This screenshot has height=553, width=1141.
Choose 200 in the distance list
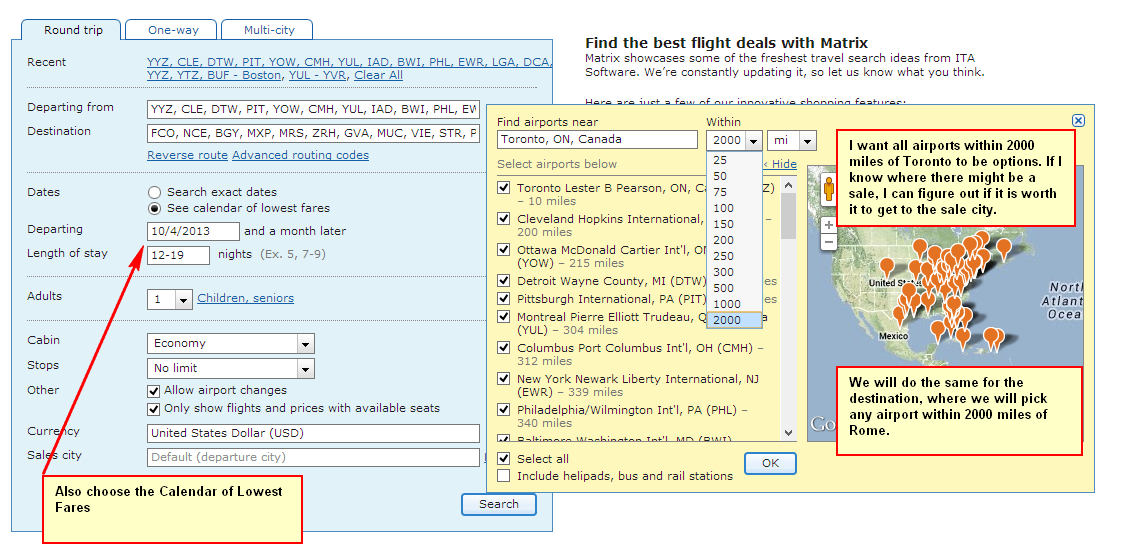click(734, 240)
